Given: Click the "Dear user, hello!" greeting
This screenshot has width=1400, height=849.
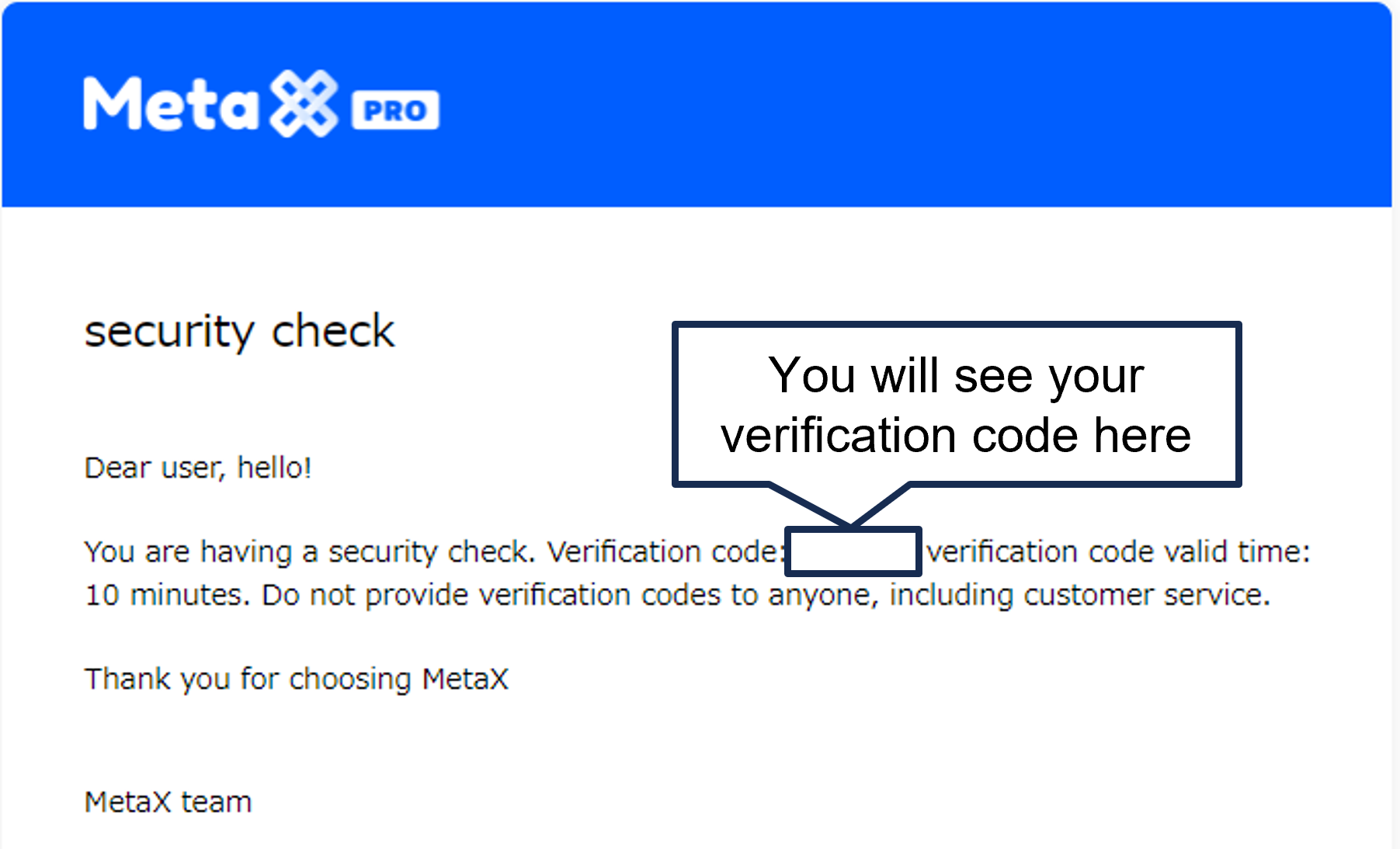Looking at the screenshot, I should 197,468.
